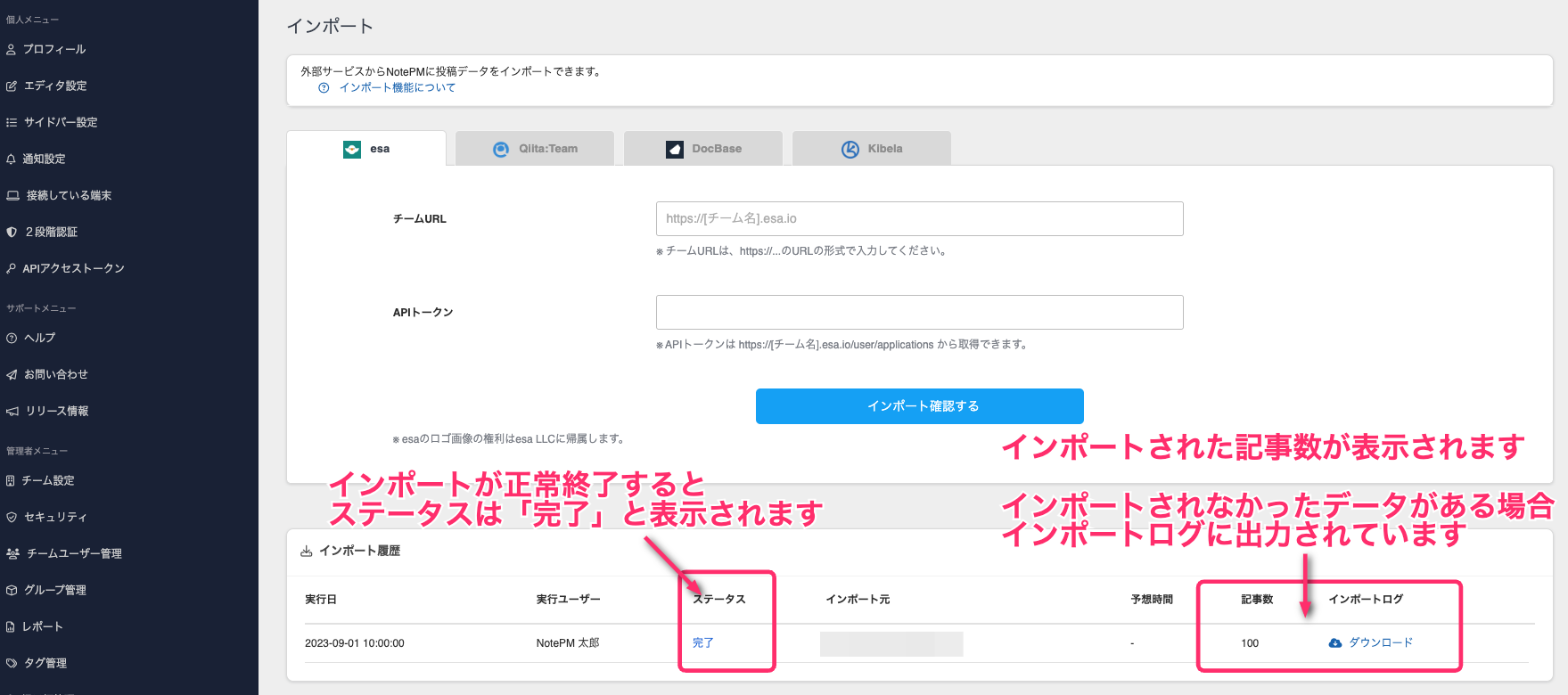The height and width of the screenshot is (695, 1568).
Task: Click the API access token key icon
Action: coord(11,268)
